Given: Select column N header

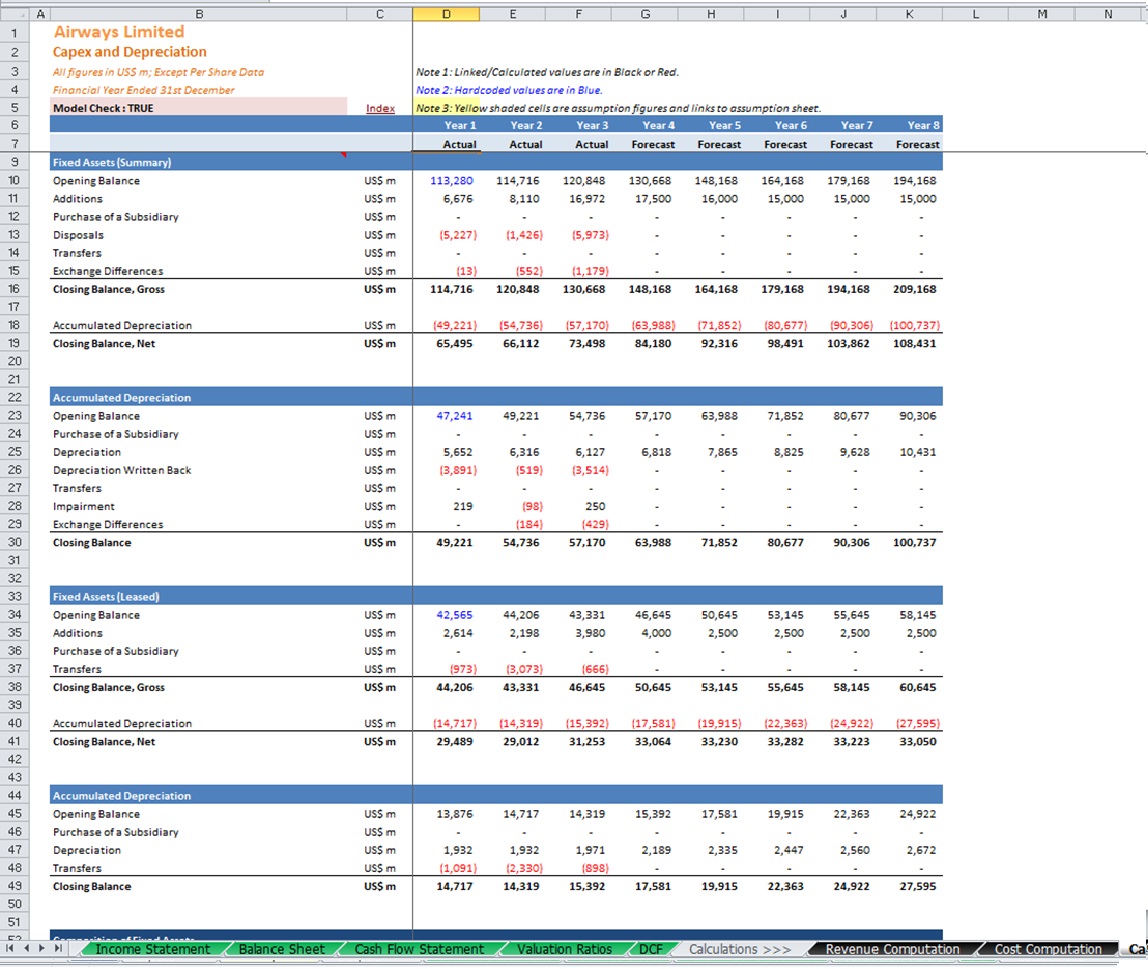Looking at the screenshot, I should (1108, 14).
